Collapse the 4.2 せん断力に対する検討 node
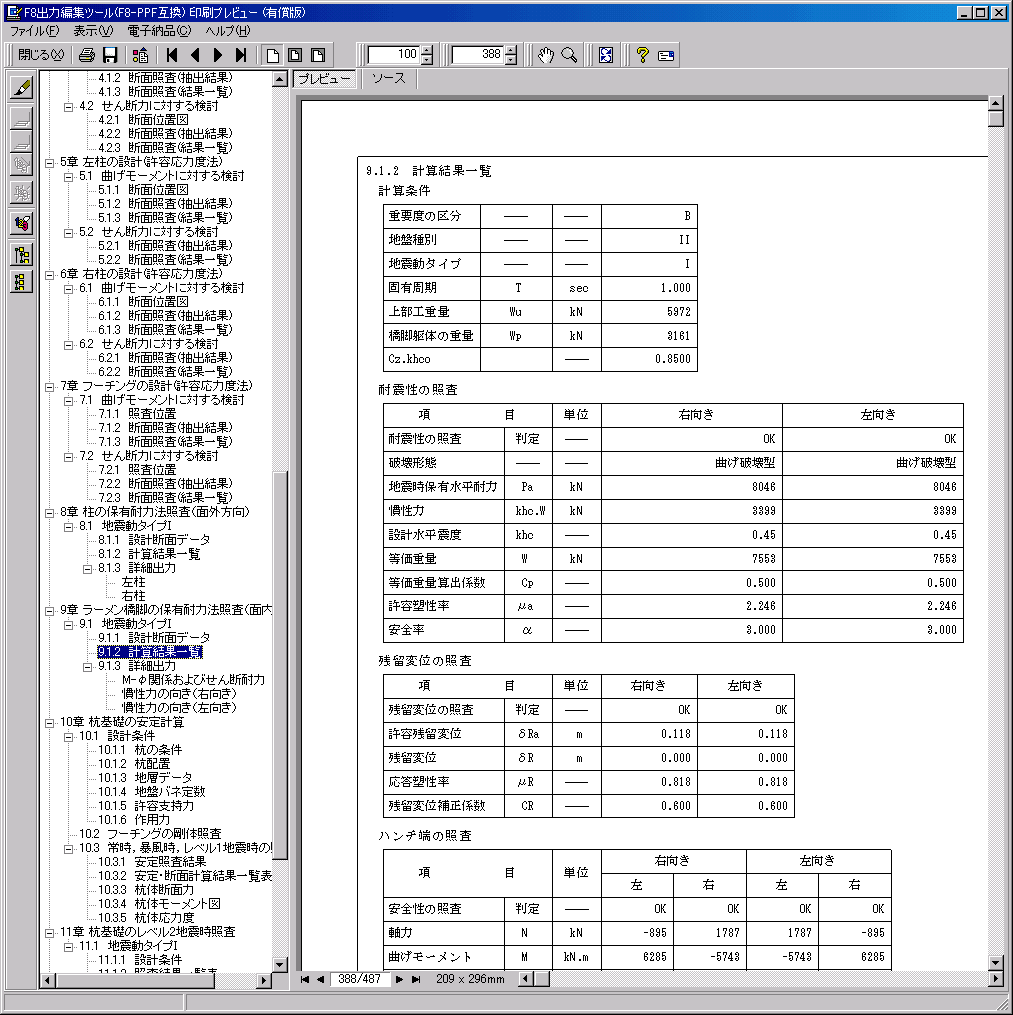 click(68, 107)
